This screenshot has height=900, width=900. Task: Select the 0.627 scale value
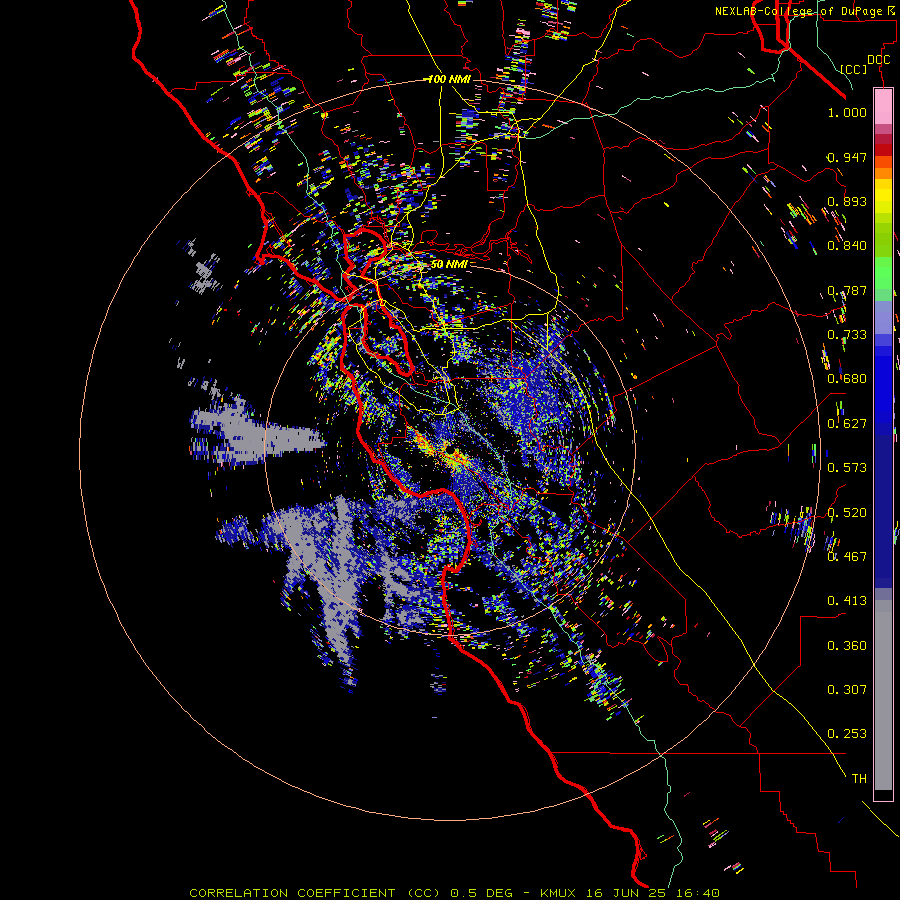click(847, 424)
